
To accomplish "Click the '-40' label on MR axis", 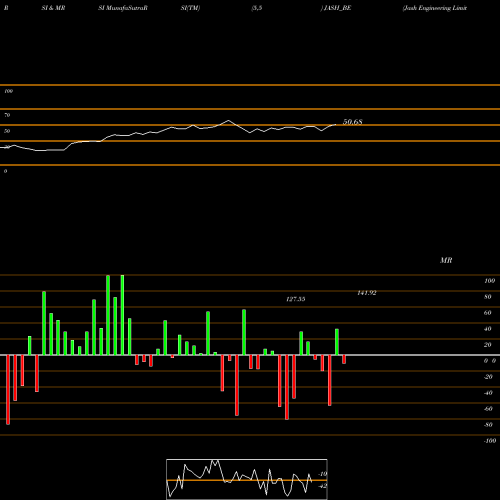I will [488, 393].
